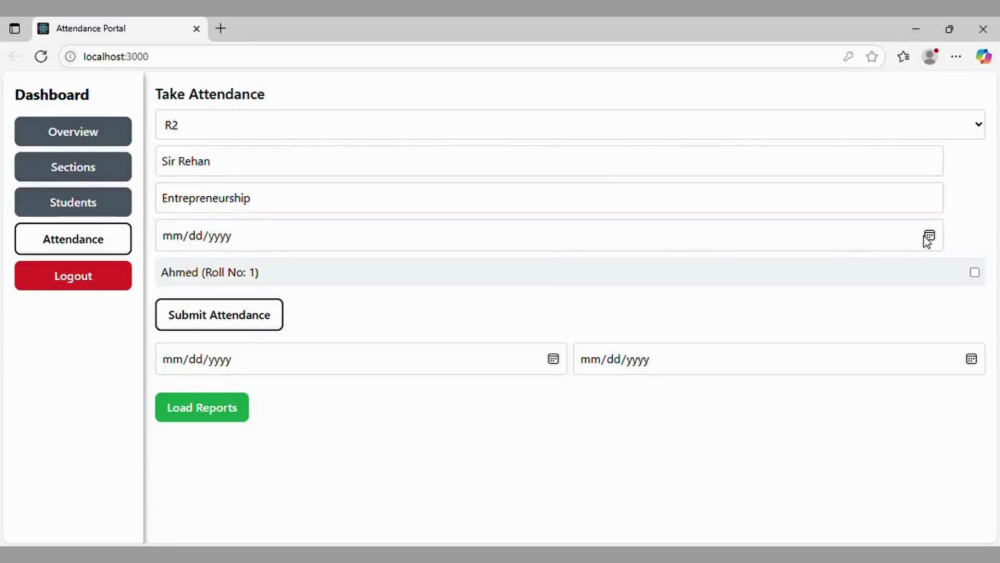
Task: Open the attendance date calendar picker icon
Action: [929, 235]
